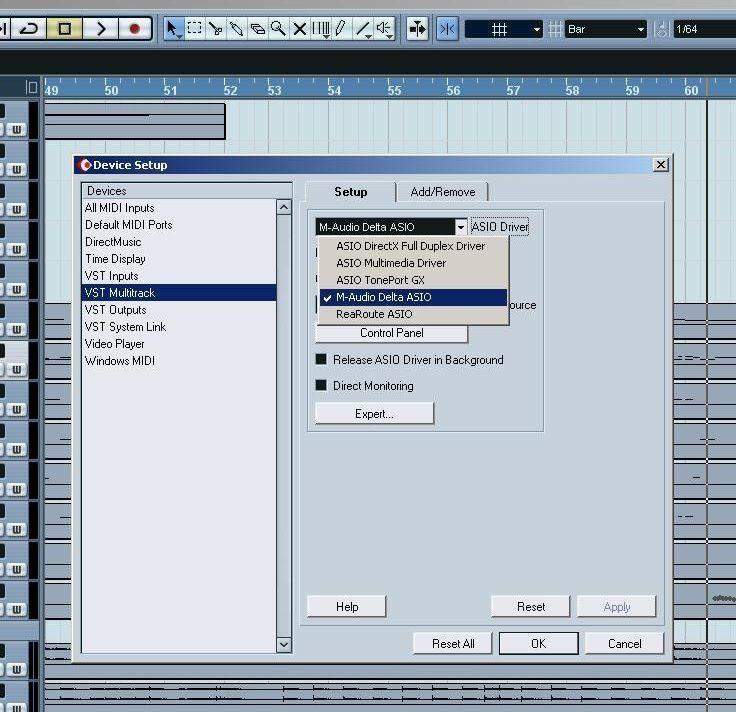Click the Devices list scroll down arrow

284,645
